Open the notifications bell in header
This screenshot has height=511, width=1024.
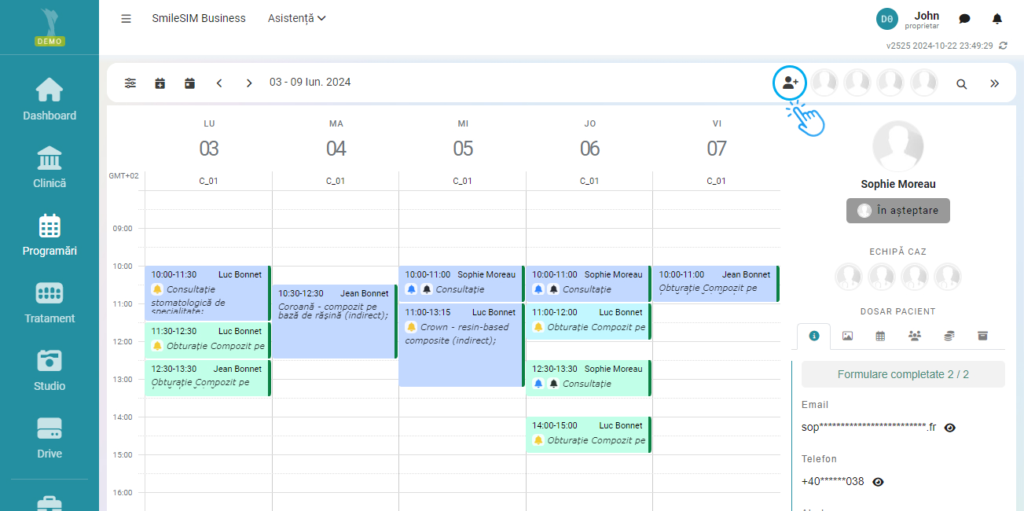click(996, 19)
